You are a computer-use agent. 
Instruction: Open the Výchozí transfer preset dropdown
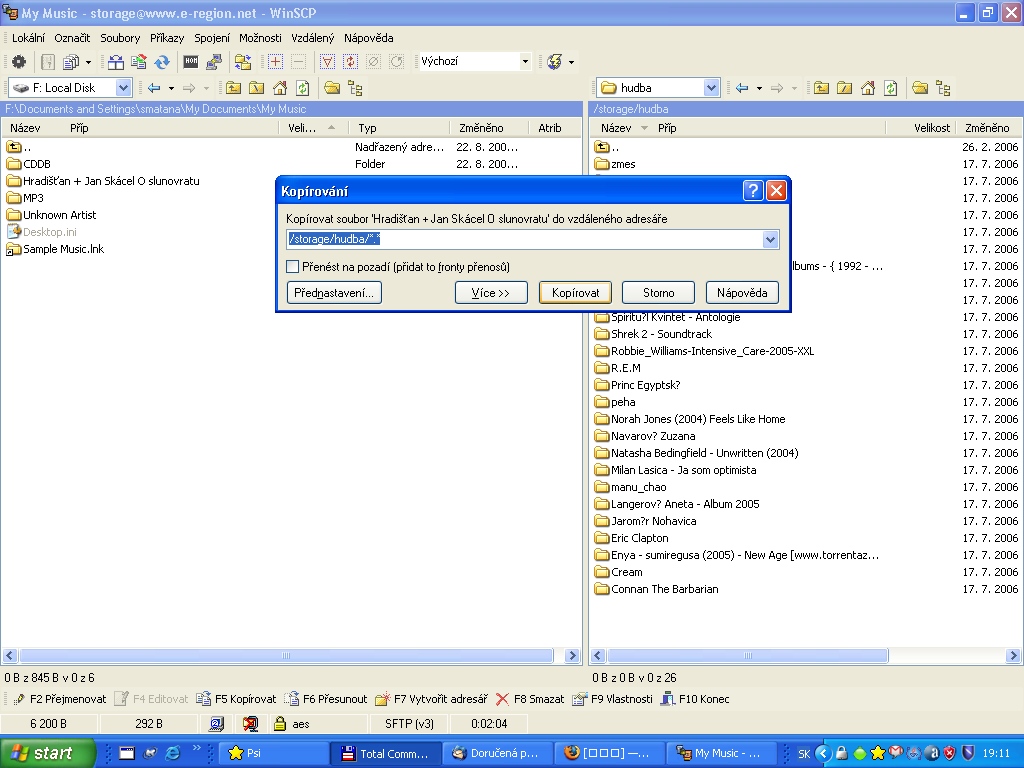coord(525,62)
